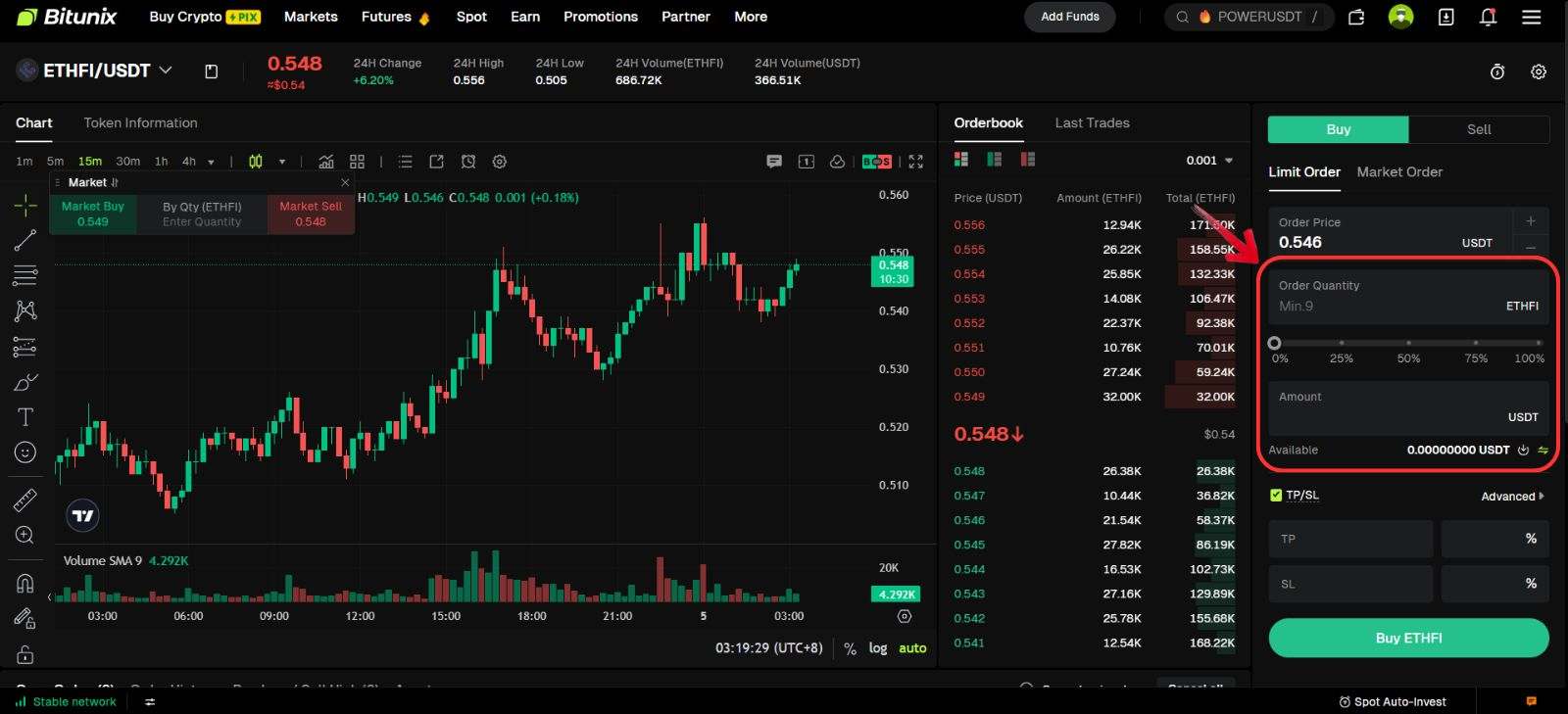Open the prediction and measurement tools
The width and height of the screenshot is (1568, 714).
25,347
